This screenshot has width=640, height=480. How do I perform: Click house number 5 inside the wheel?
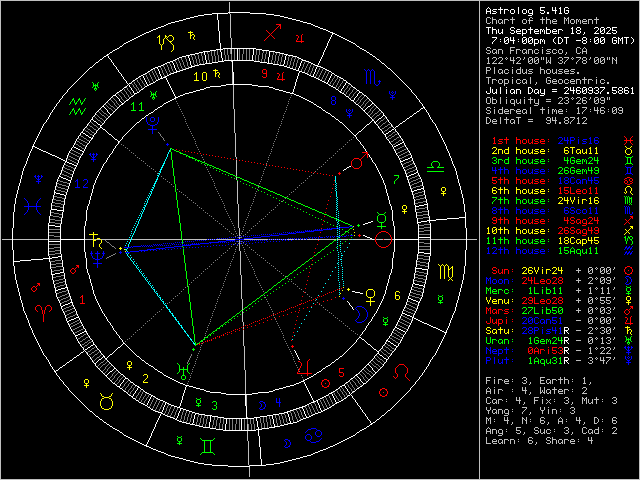click(341, 373)
